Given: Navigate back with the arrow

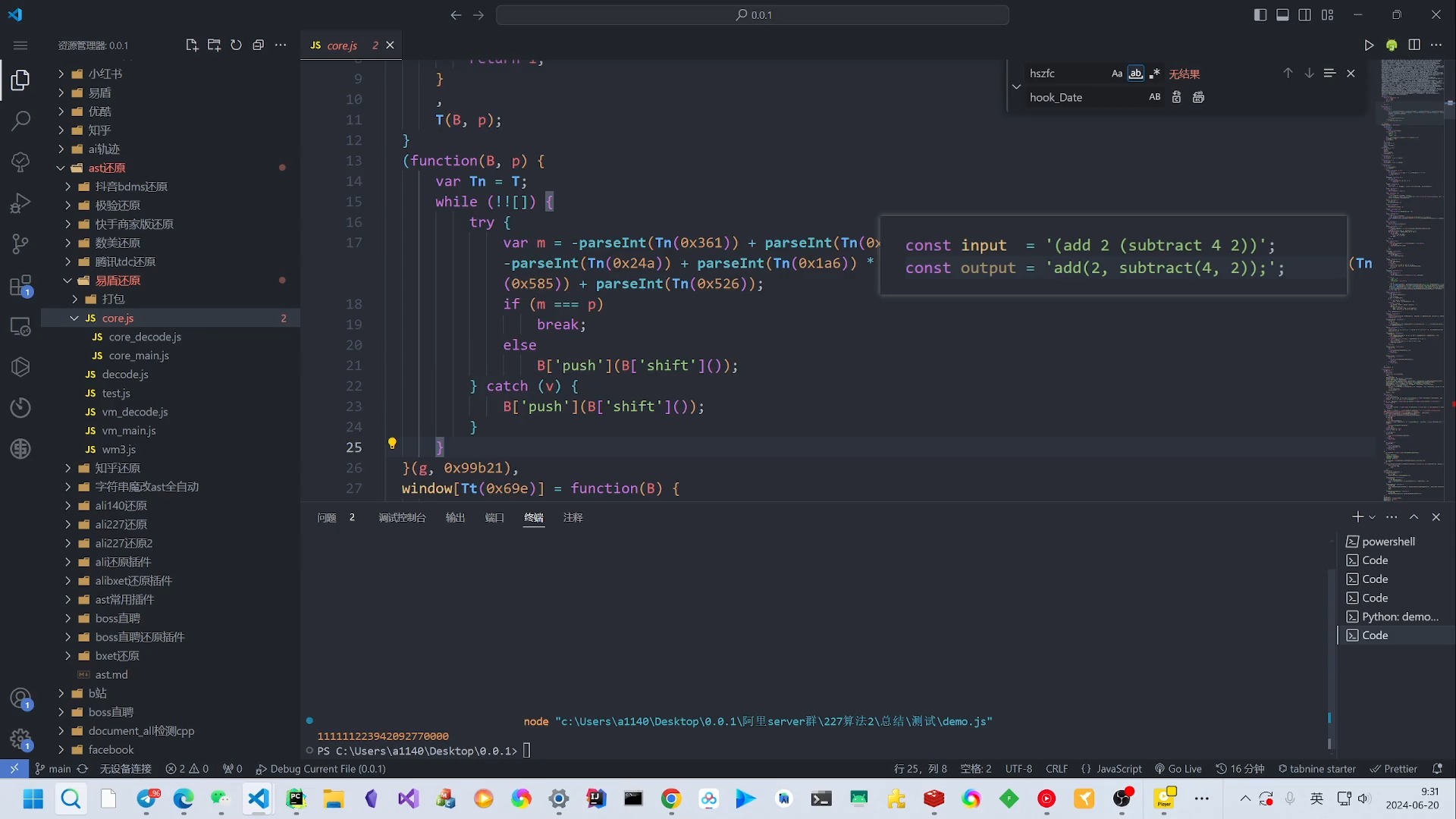Looking at the screenshot, I should [x=456, y=15].
